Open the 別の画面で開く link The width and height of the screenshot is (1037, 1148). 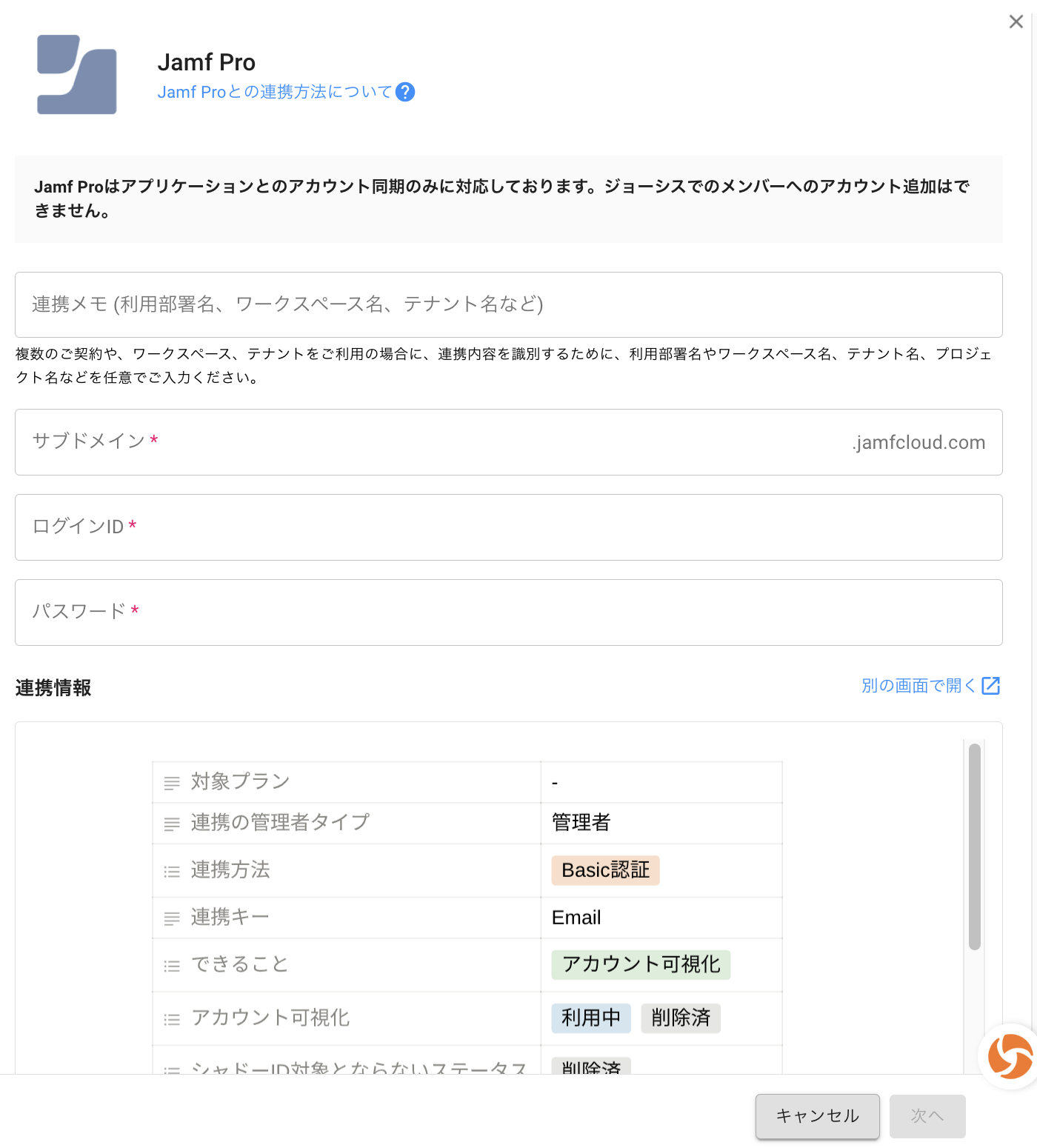pyautogui.click(x=918, y=686)
